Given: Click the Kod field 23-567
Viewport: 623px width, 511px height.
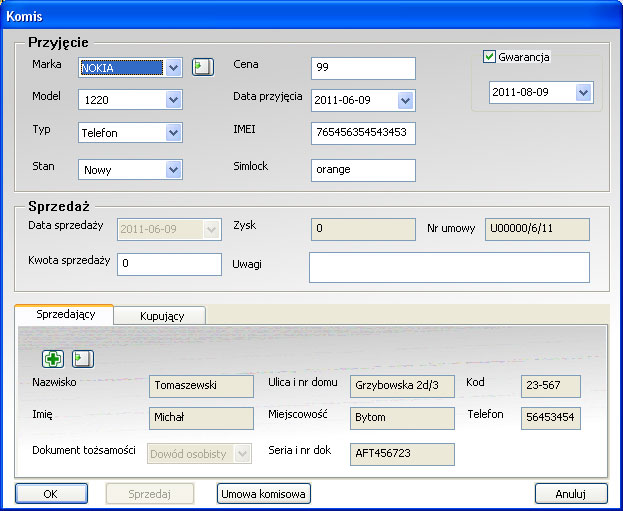Looking at the screenshot, I should 551,386.
